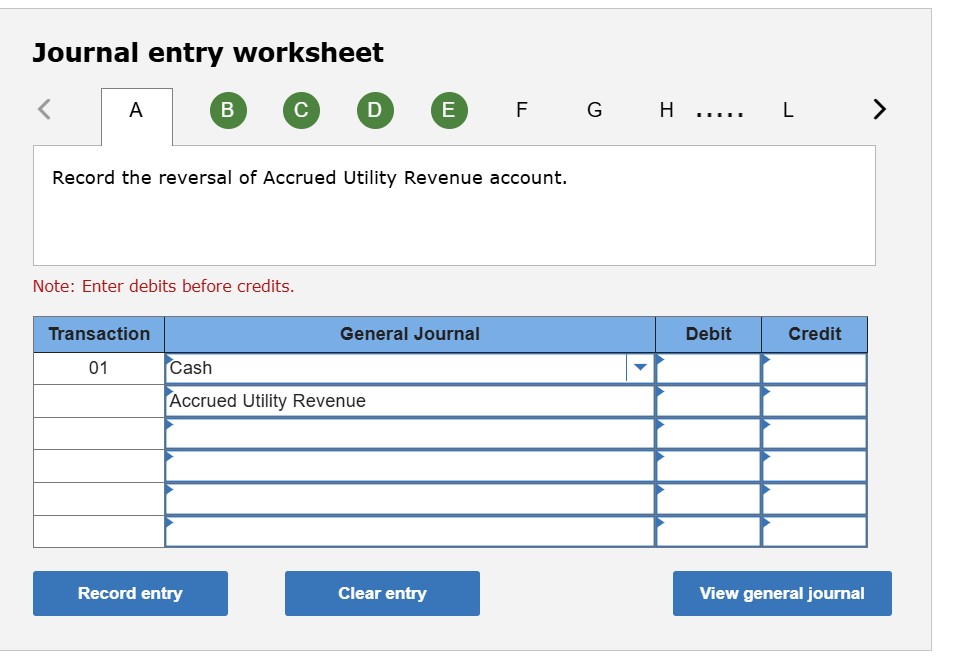Click the Record entry button

coord(130,593)
